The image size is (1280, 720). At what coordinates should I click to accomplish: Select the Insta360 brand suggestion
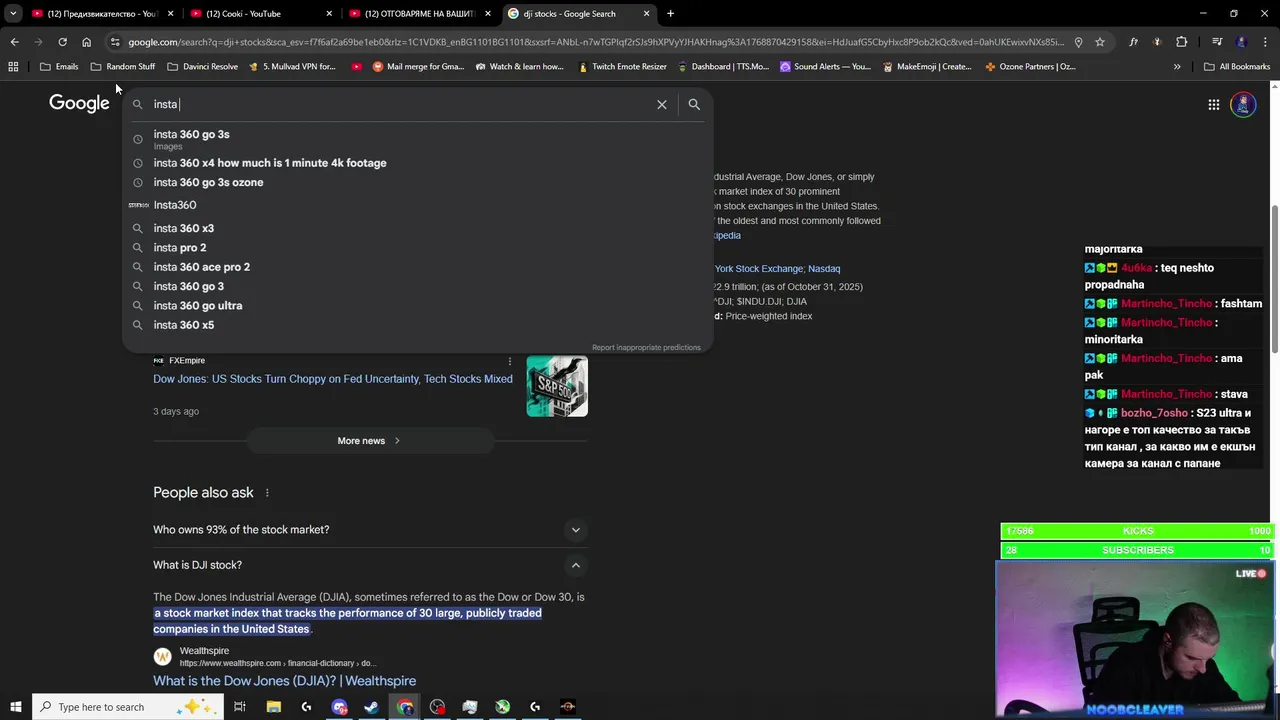pyautogui.click(x=418, y=205)
